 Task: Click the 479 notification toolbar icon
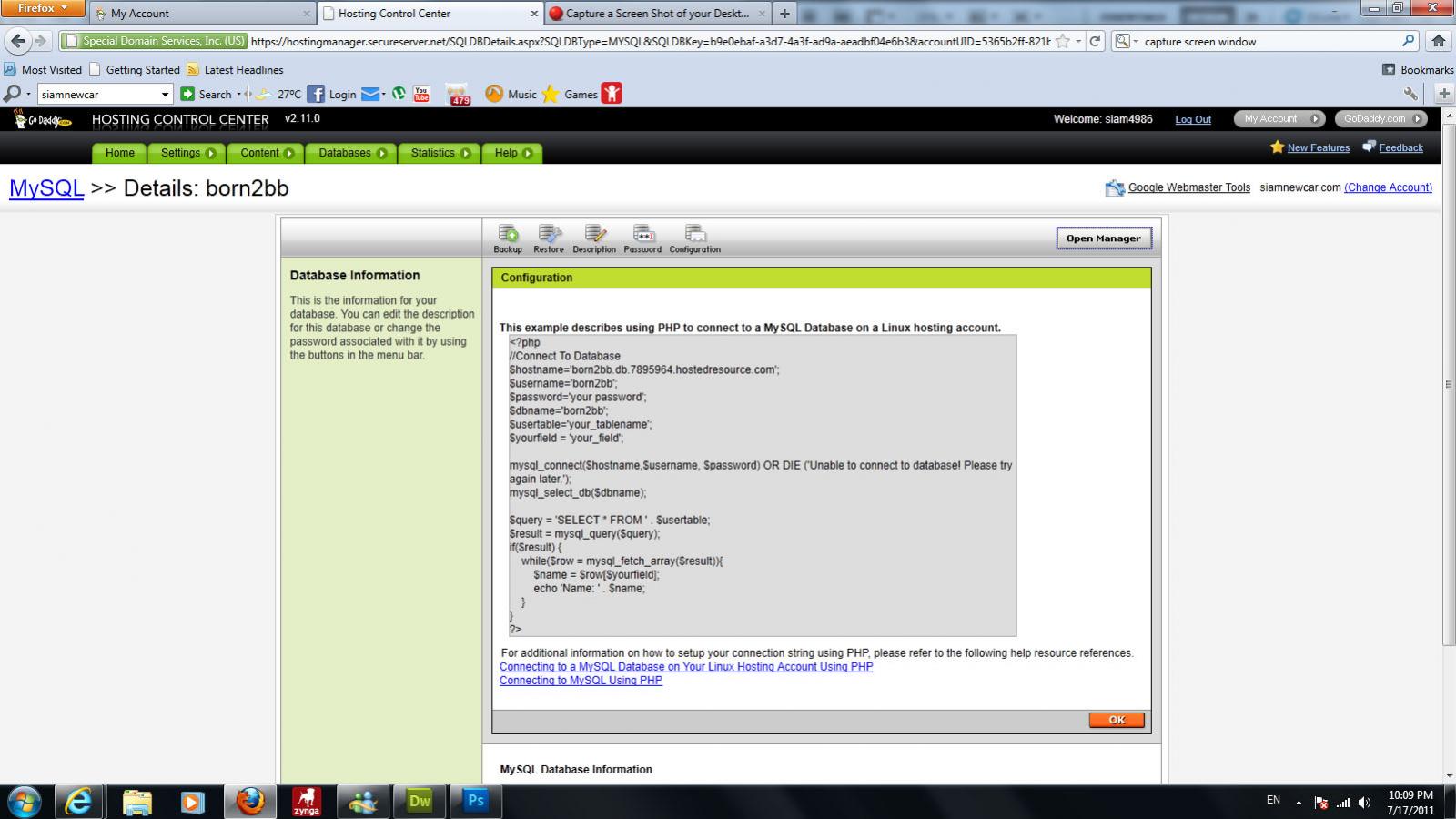(458, 94)
